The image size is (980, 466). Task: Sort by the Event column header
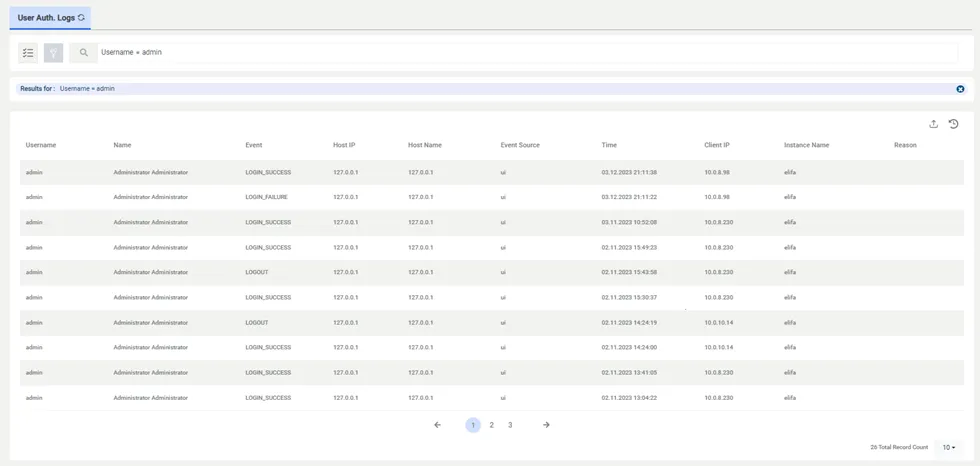tap(254, 145)
